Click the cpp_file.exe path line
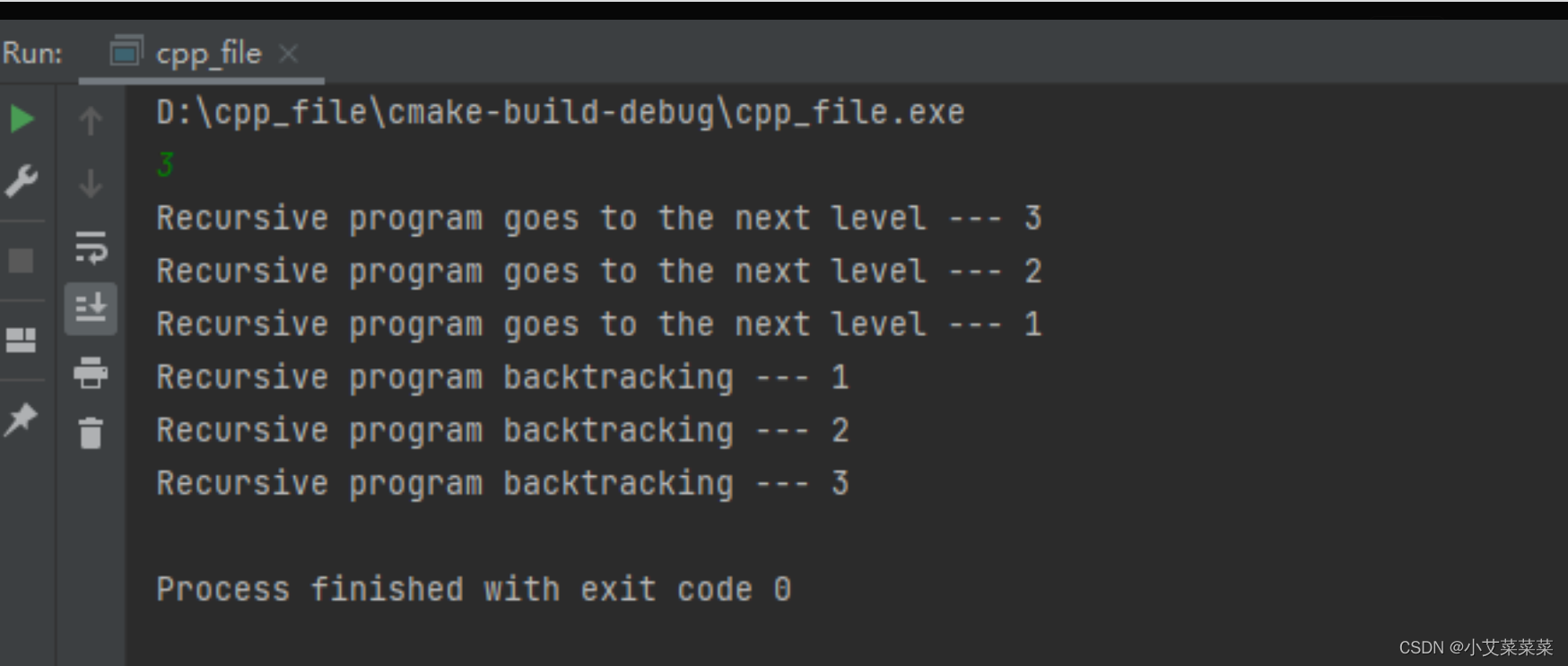The height and width of the screenshot is (666, 1568). click(x=560, y=113)
